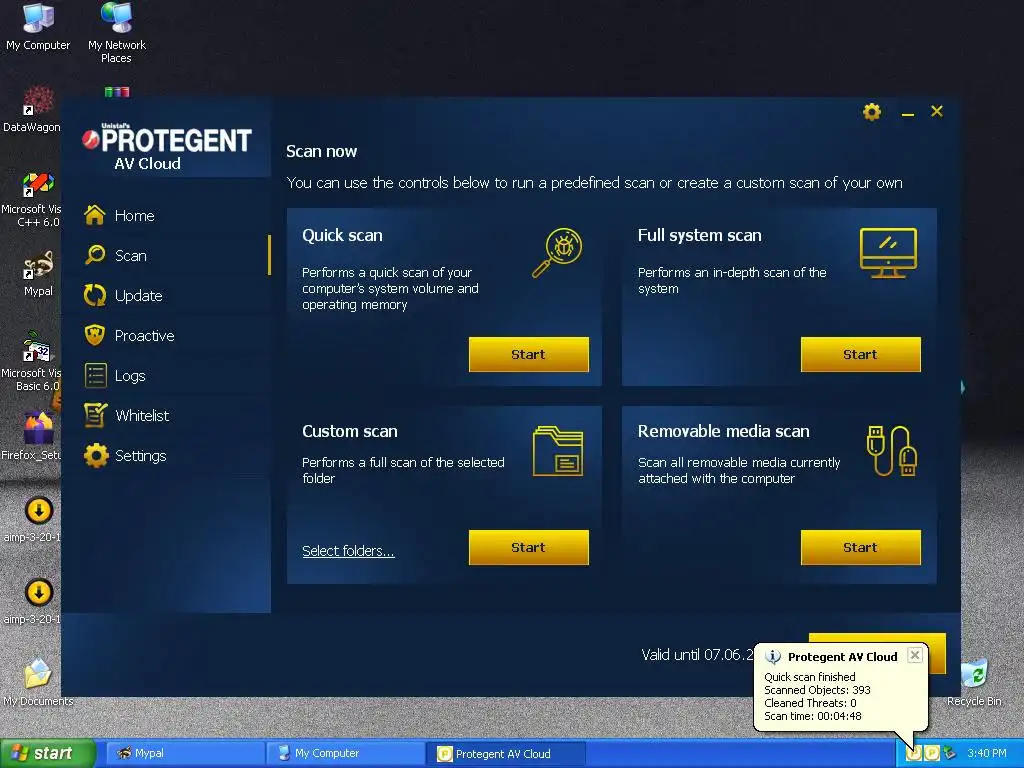The height and width of the screenshot is (768, 1024).
Task: Select the My Documents desktop icon
Action: [38, 682]
